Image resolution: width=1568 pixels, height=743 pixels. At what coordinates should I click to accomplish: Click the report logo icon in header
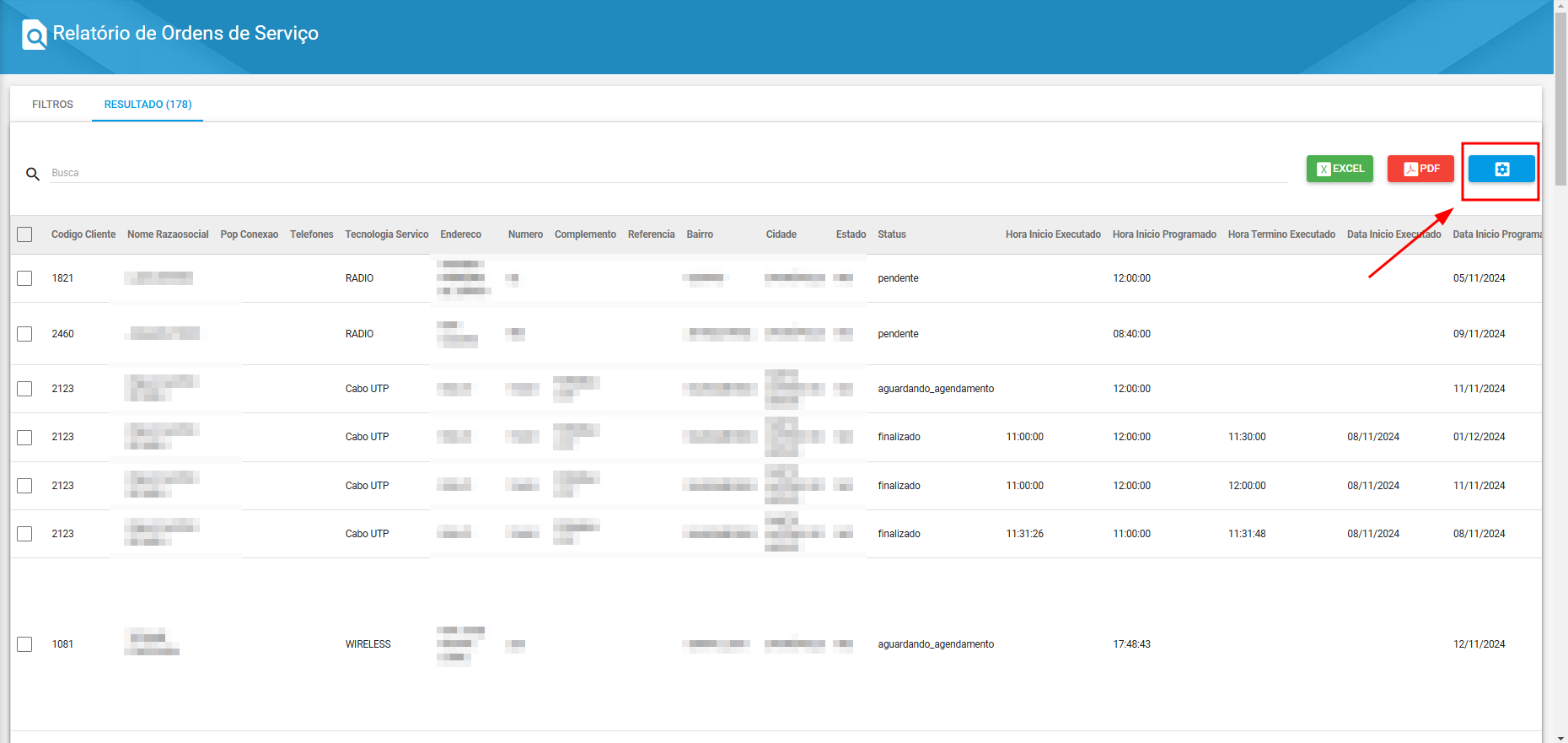pyautogui.click(x=34, y=35)
